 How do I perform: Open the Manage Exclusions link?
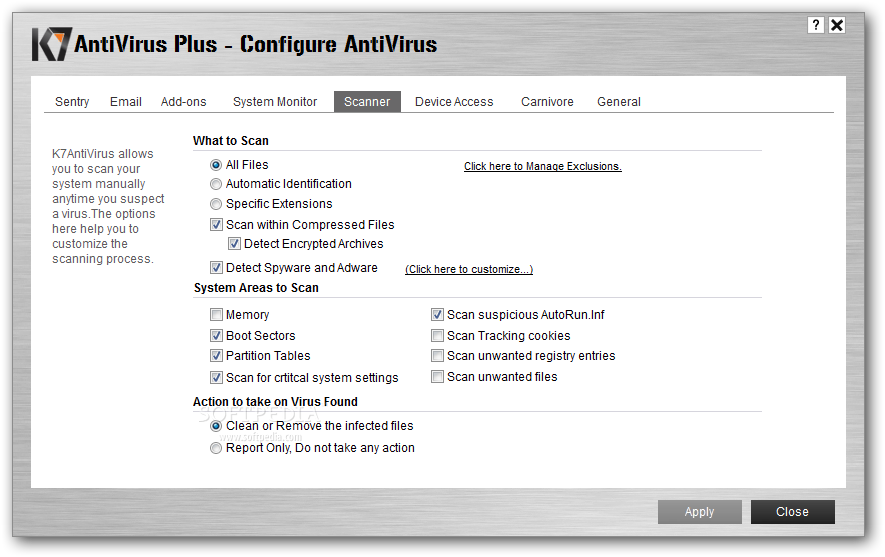click(x=542, y=166)
